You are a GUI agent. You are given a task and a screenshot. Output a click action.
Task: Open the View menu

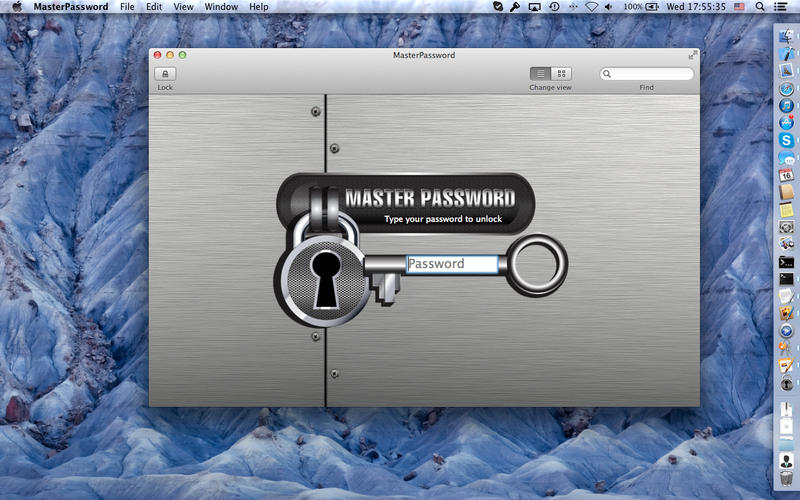tap(183, 7)
